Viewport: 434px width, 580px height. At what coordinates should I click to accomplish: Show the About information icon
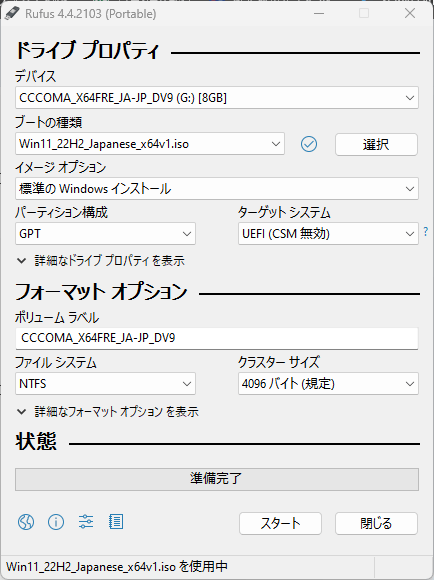click(56, 522)
